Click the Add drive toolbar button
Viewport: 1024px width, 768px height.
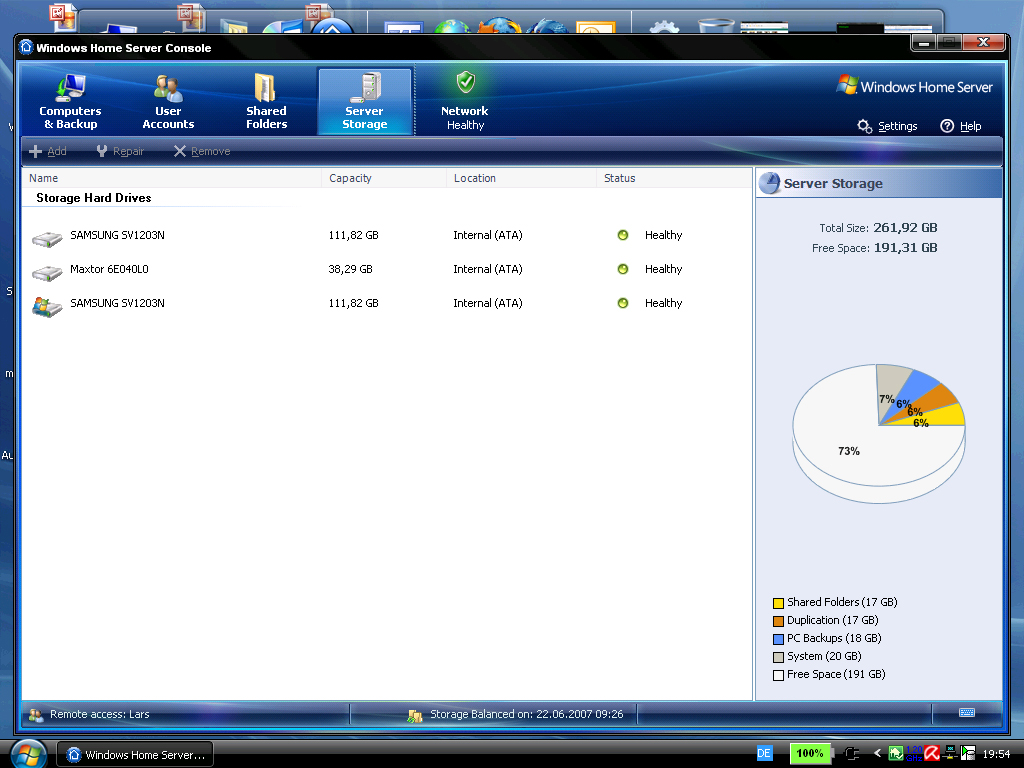click(x=48, y=152)
